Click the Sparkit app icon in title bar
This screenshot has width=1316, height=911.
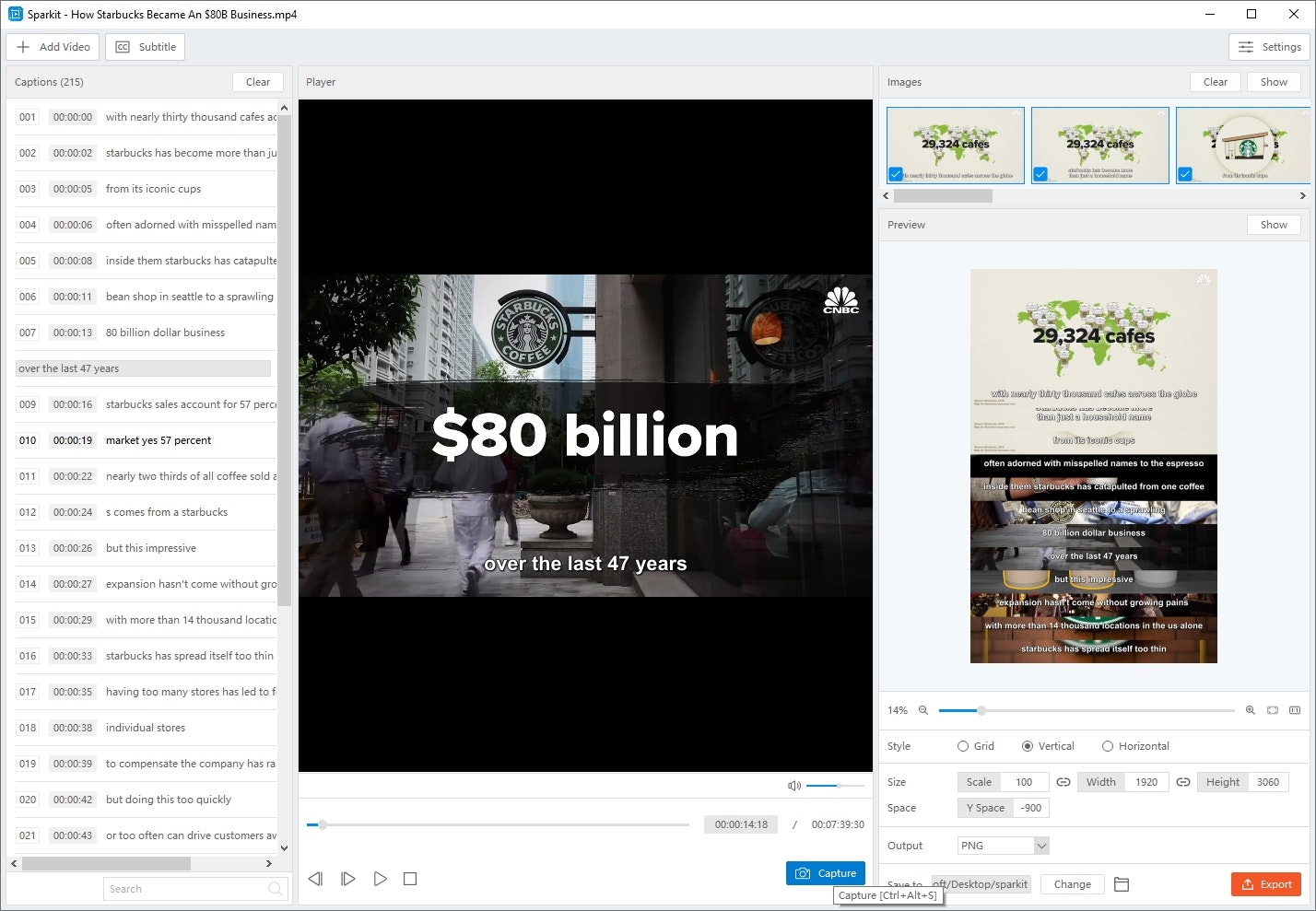[x=15, y=14]
